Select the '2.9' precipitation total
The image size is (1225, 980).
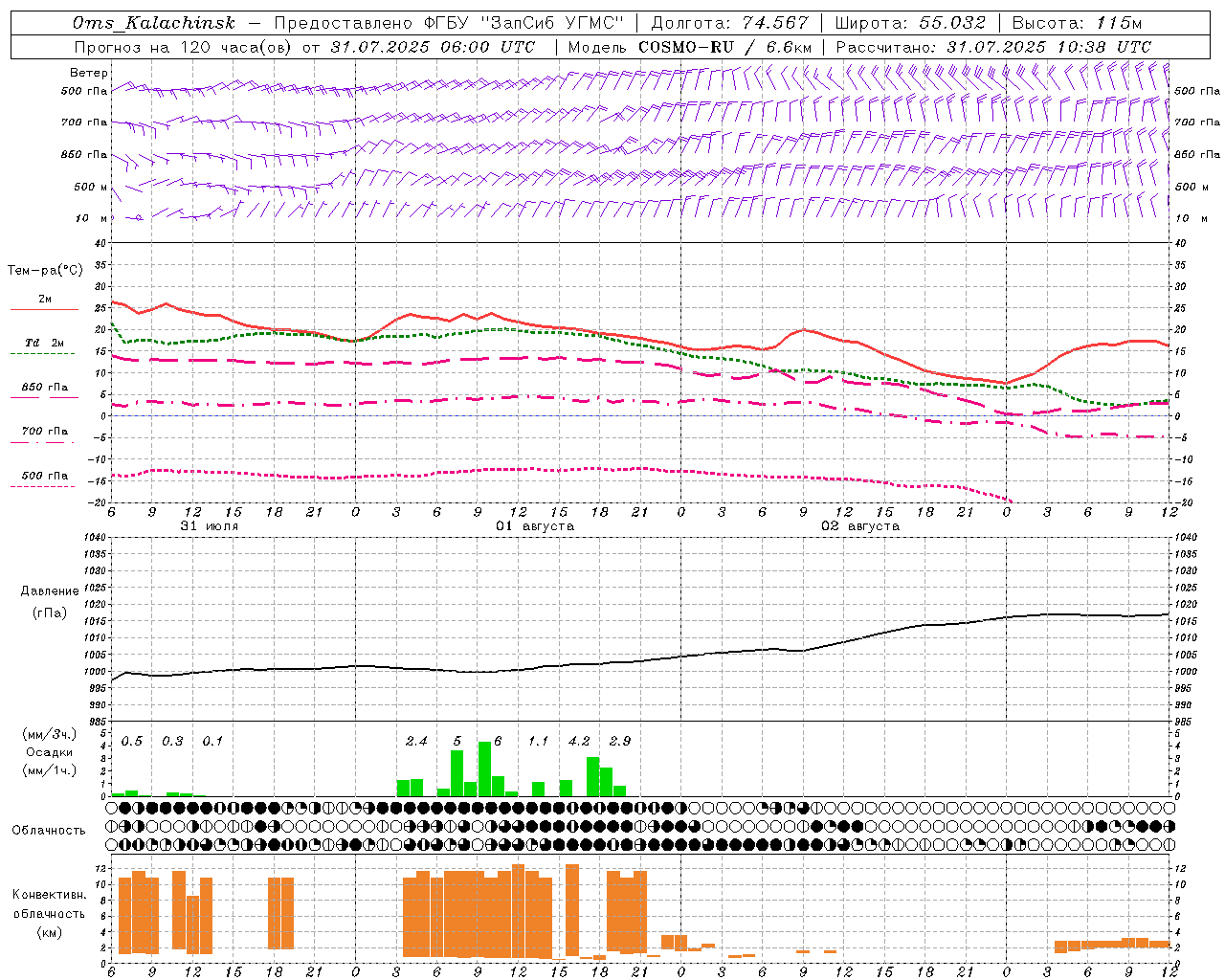620,742
